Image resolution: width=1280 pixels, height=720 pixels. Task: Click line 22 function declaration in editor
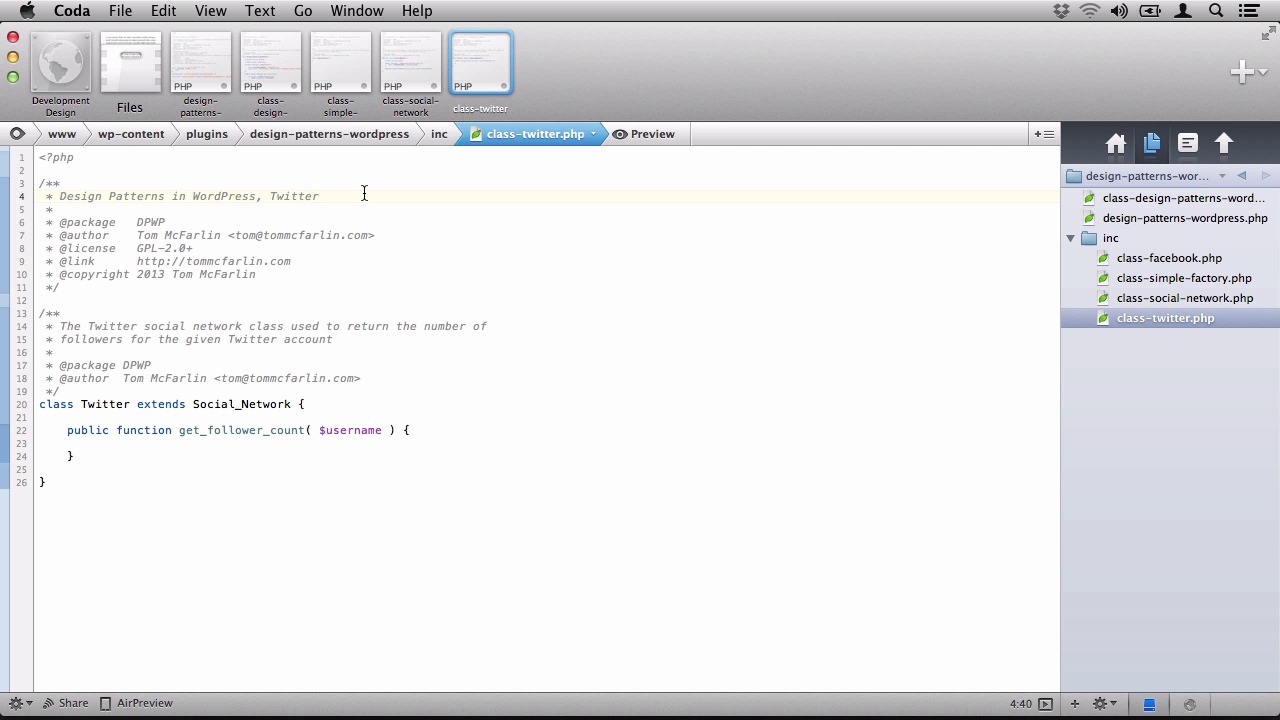pos(238,430)
